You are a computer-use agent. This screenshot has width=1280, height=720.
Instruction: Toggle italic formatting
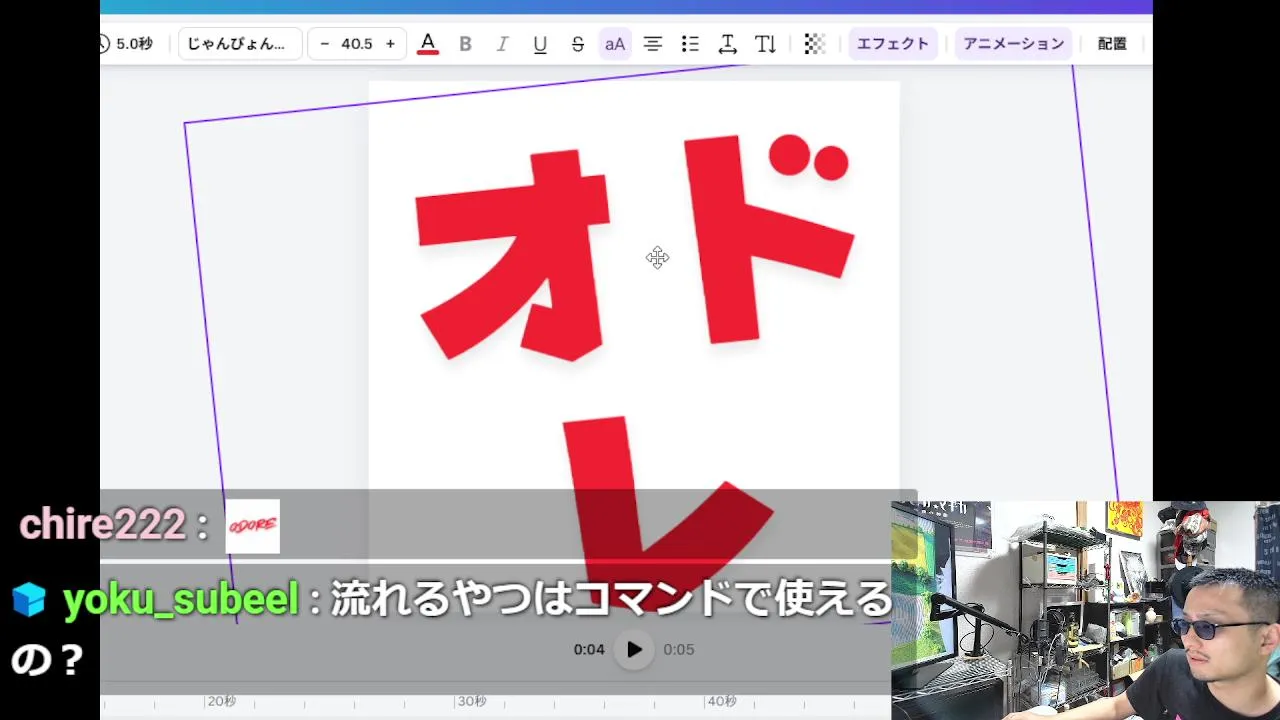[502, 44]
